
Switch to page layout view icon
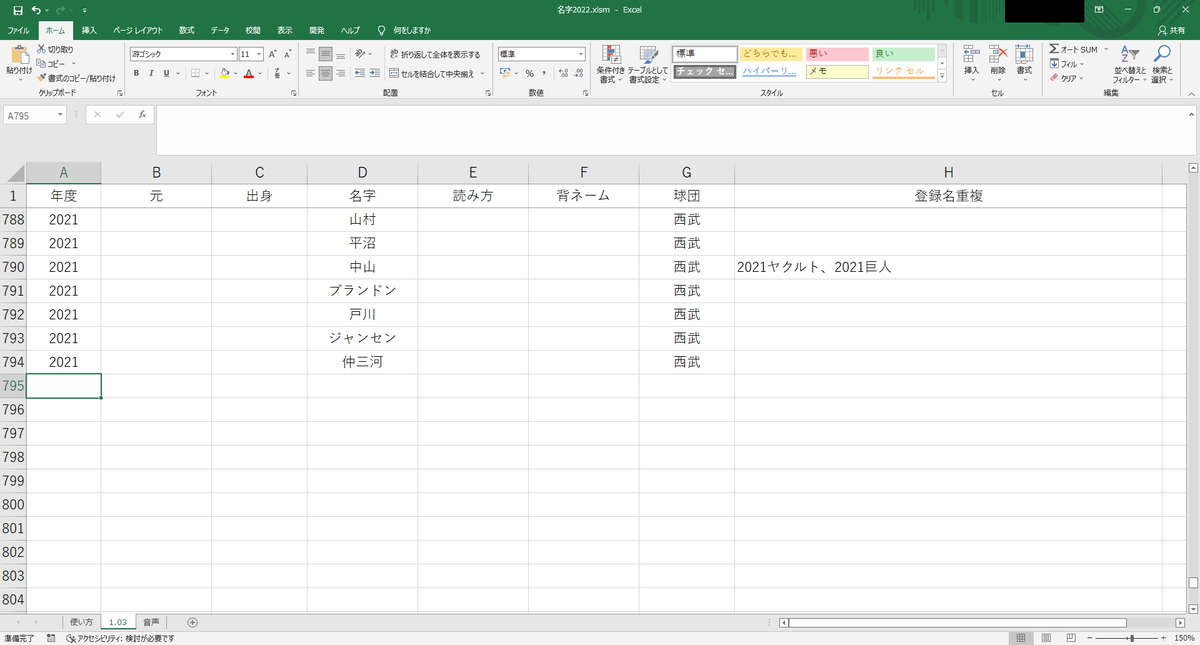point(1044,638)
